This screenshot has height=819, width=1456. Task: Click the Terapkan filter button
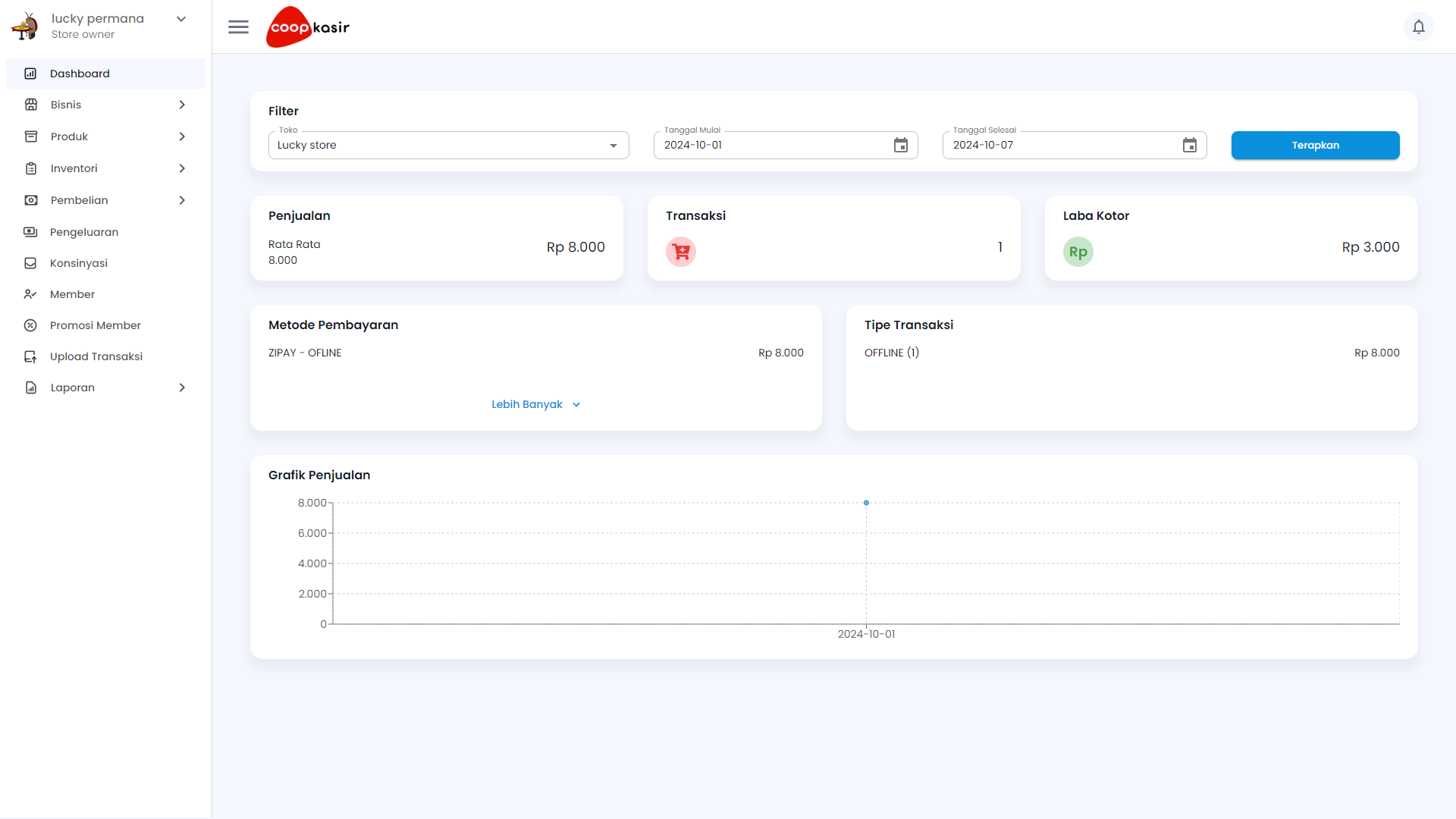[1315, 145]
